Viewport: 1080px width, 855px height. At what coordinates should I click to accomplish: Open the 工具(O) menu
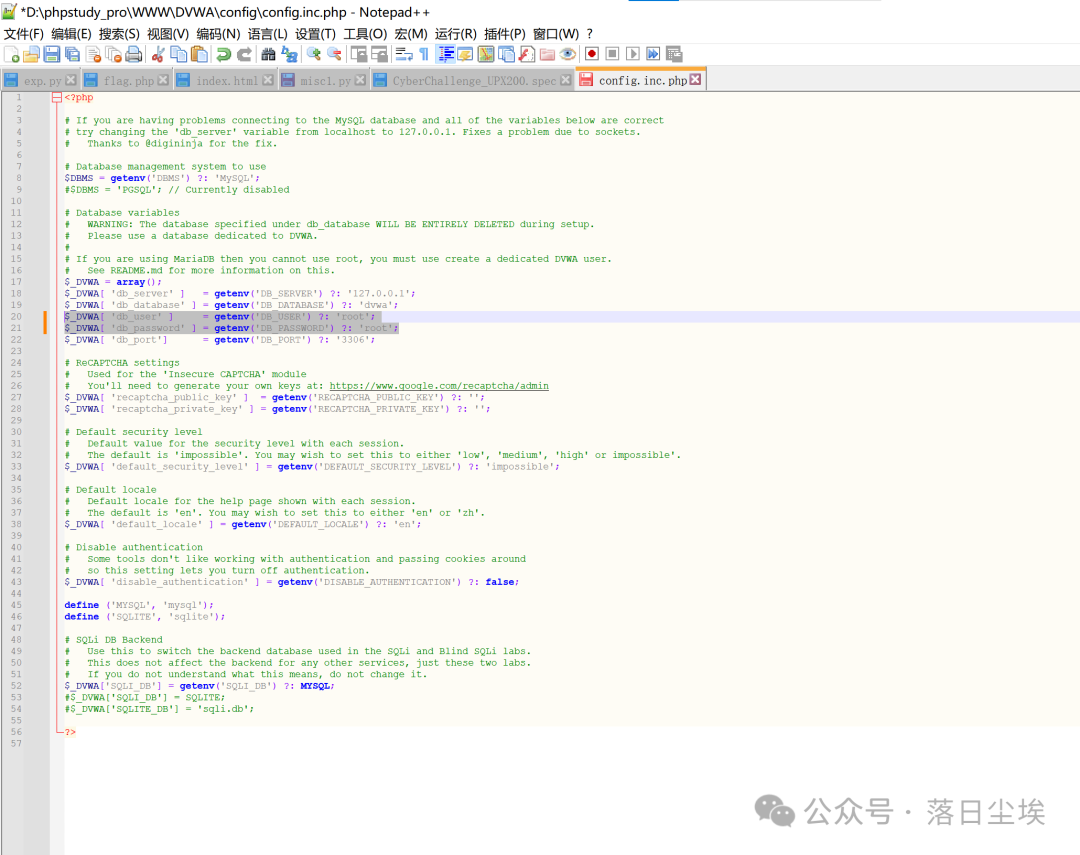pyautogui.click(x=365, y=34)
